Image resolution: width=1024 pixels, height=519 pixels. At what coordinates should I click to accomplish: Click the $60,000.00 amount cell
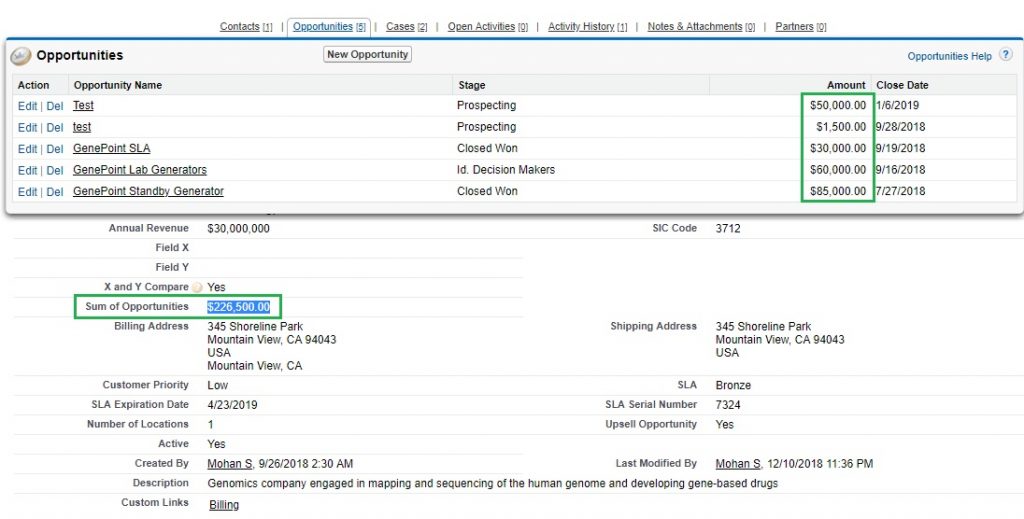[838, 170]
